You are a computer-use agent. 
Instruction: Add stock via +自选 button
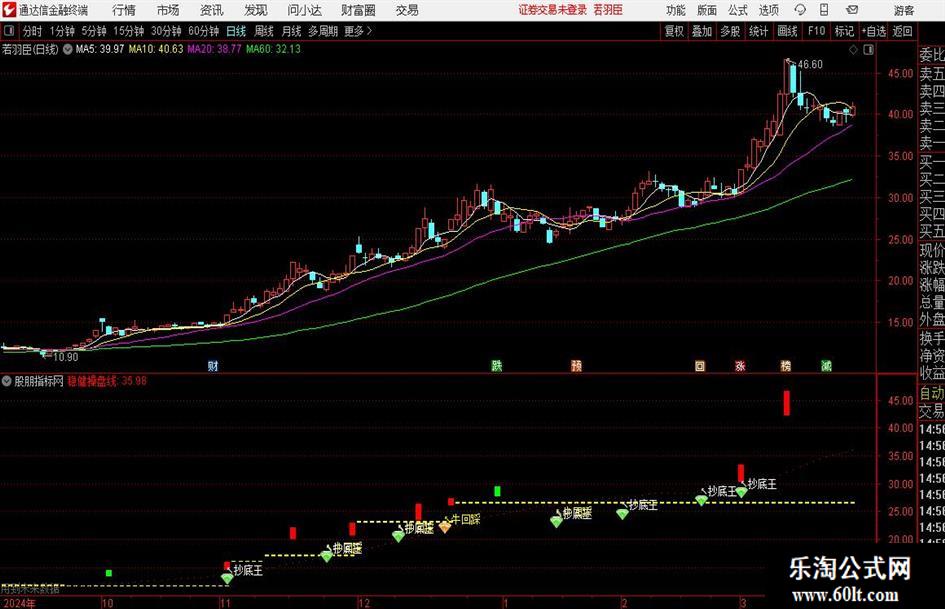point(873,31)
